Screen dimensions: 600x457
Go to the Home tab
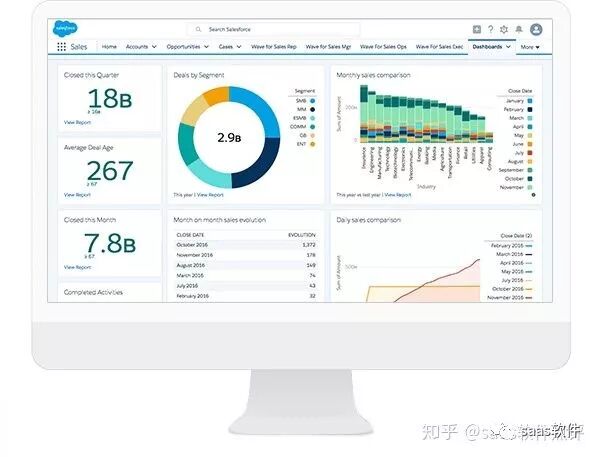point(109,47)
